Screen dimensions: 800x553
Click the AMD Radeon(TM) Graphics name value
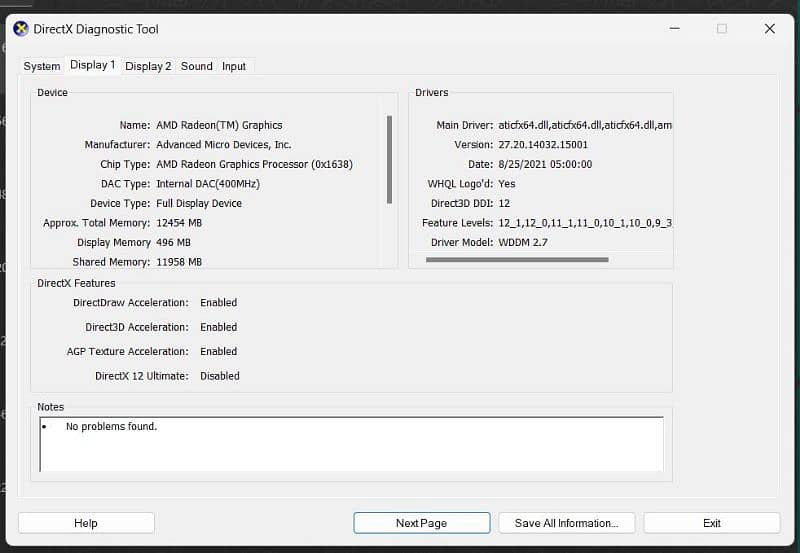coord(219,126)
